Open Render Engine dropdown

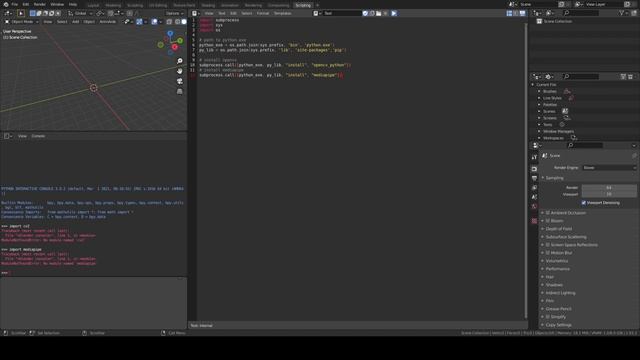[609, 168]
